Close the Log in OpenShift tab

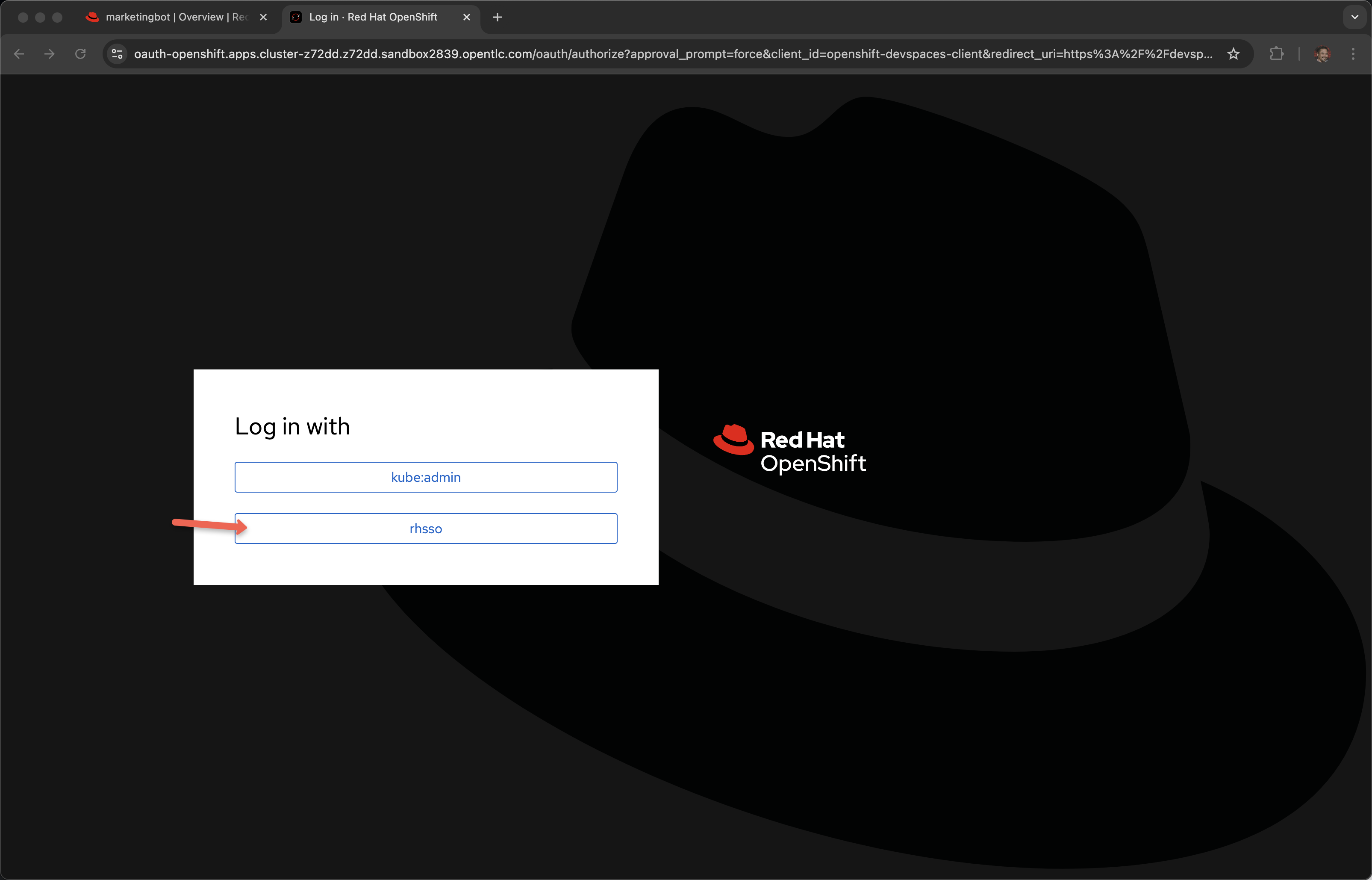467,17
